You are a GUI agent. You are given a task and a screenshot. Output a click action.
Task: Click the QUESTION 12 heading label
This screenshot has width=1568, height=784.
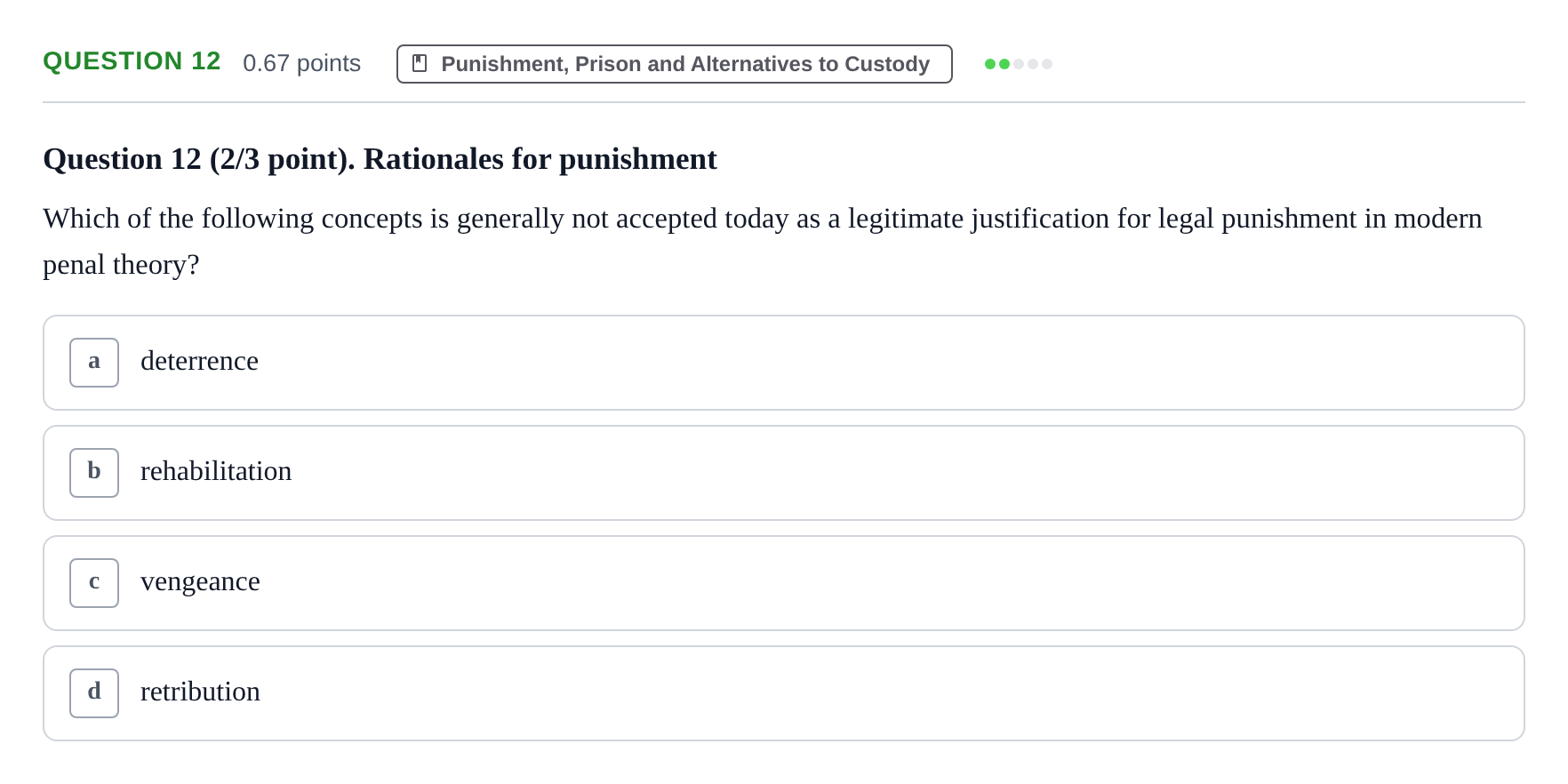tap(132, 61)
